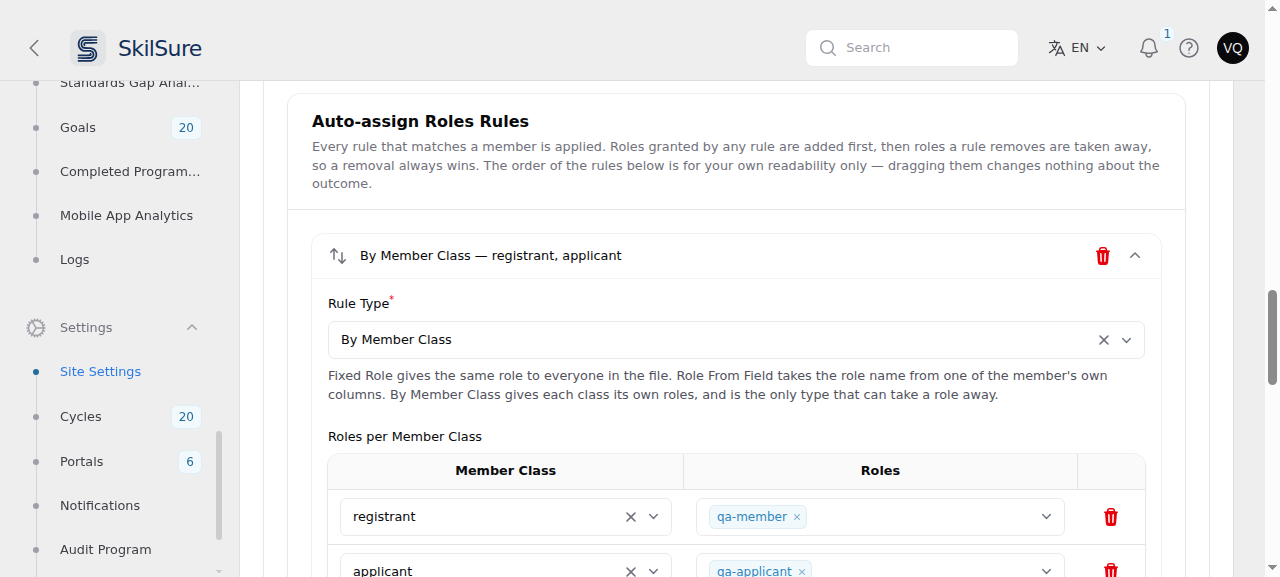1280x577 pixels.
Task: Delete the registrant member class row
Action: coord(1111,517)
